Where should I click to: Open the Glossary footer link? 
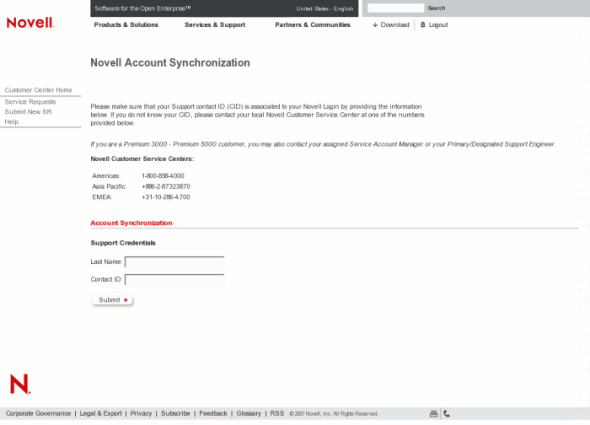tap(249, 413)
